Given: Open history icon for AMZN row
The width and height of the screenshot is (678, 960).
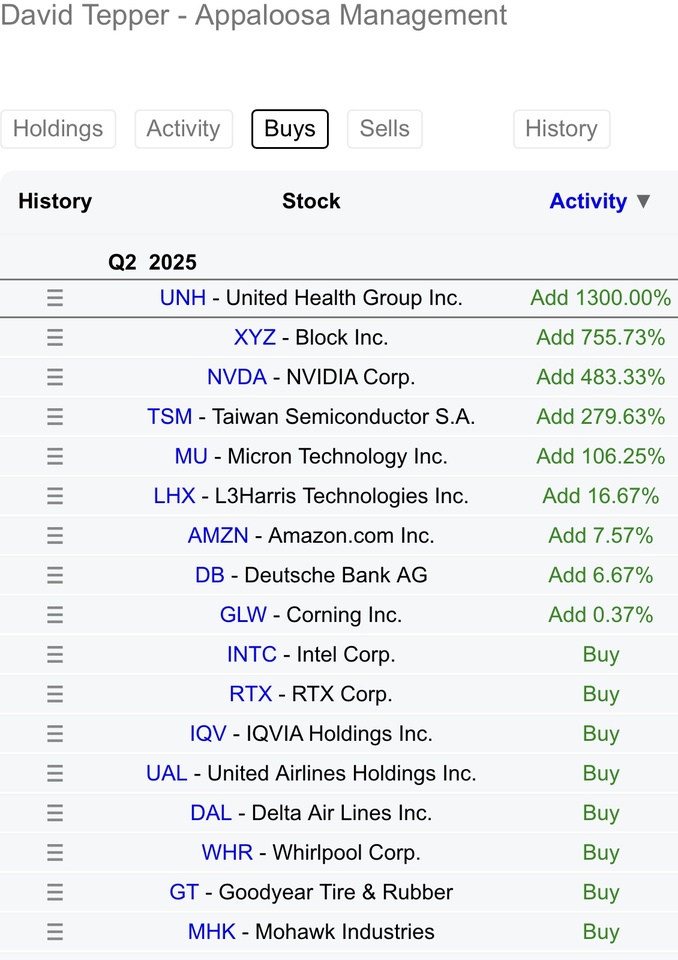Looking at the screenshot, I should pyautogui.click(x=55, y=536).
